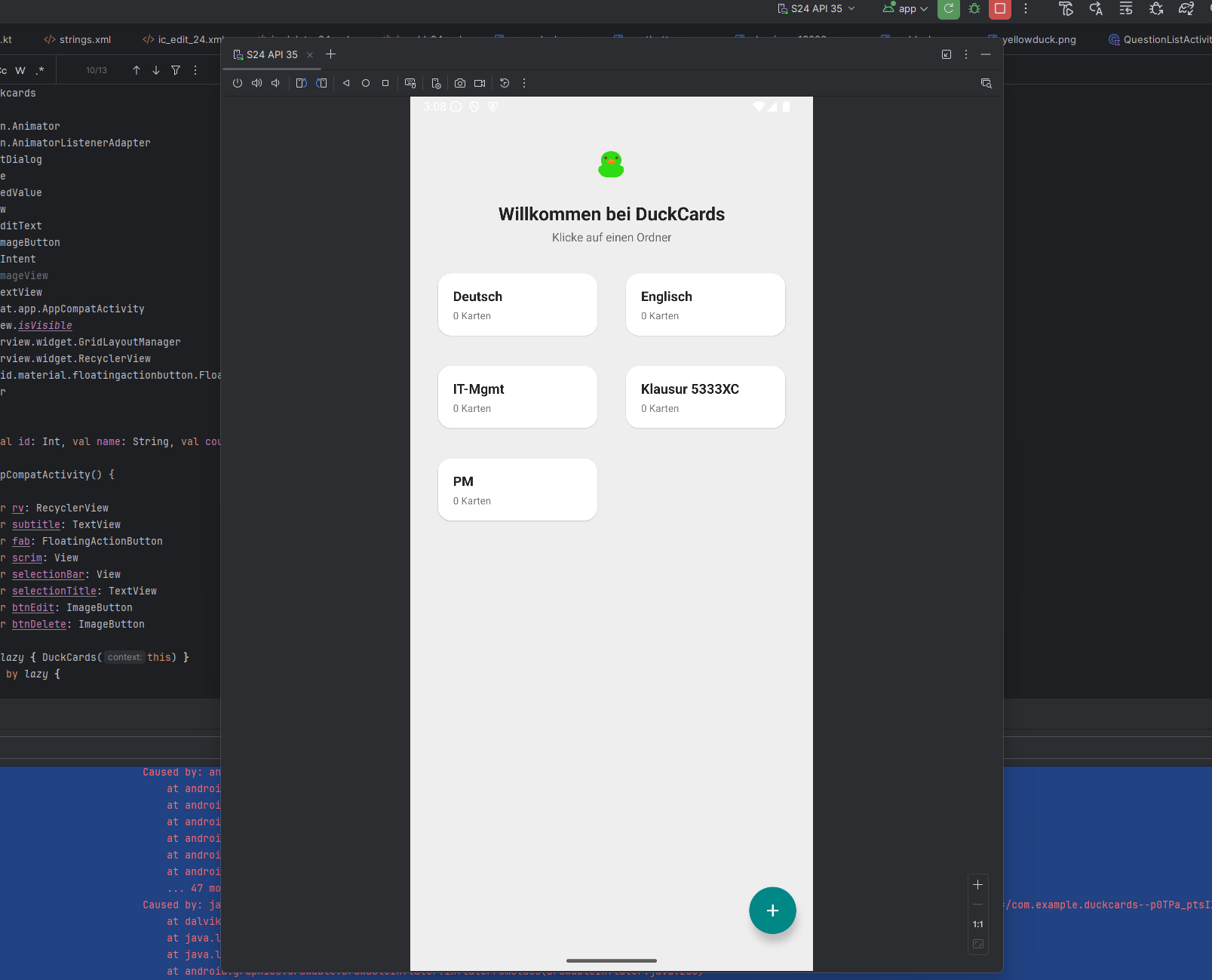The width and height of the screenshot is (1212, 980).
Task: Click the green debug bug icon
Action: click(974, 9)
